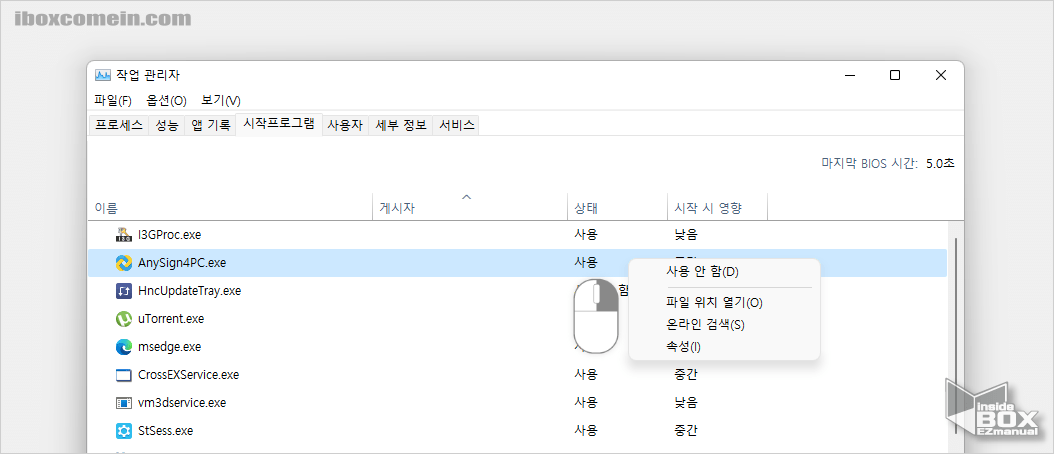Open the 파일(F) menu

113,101
